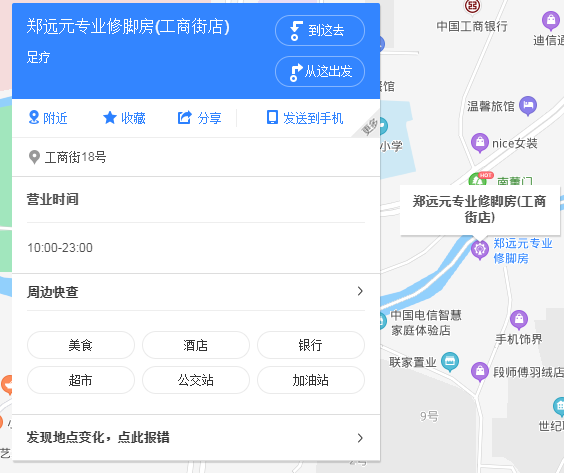The image size is (564, 473).
Task: Select the 美食 nearby category
Action: (x=81, y=345)
